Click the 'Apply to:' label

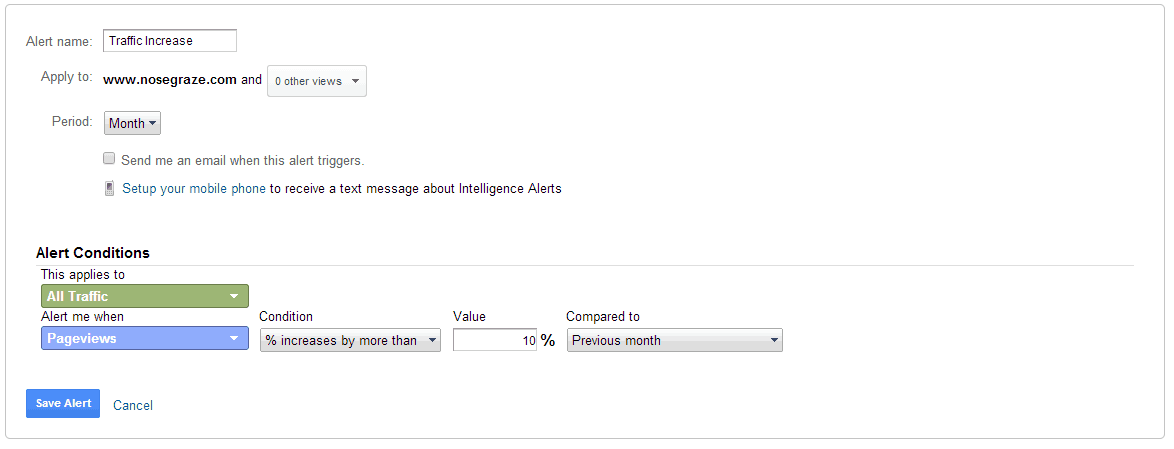pos(66,77)
